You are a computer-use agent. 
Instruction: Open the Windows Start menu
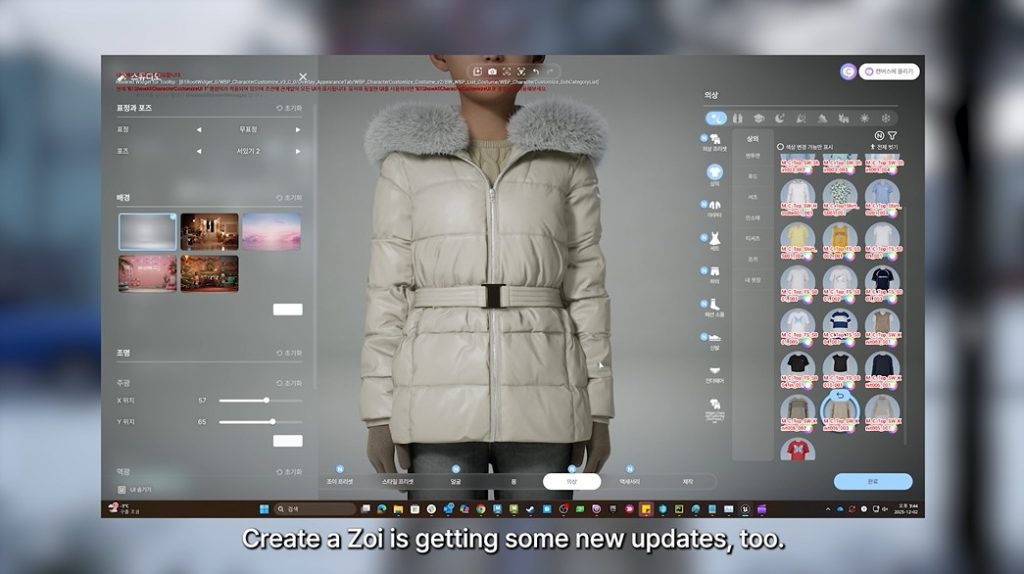(264, 509)
